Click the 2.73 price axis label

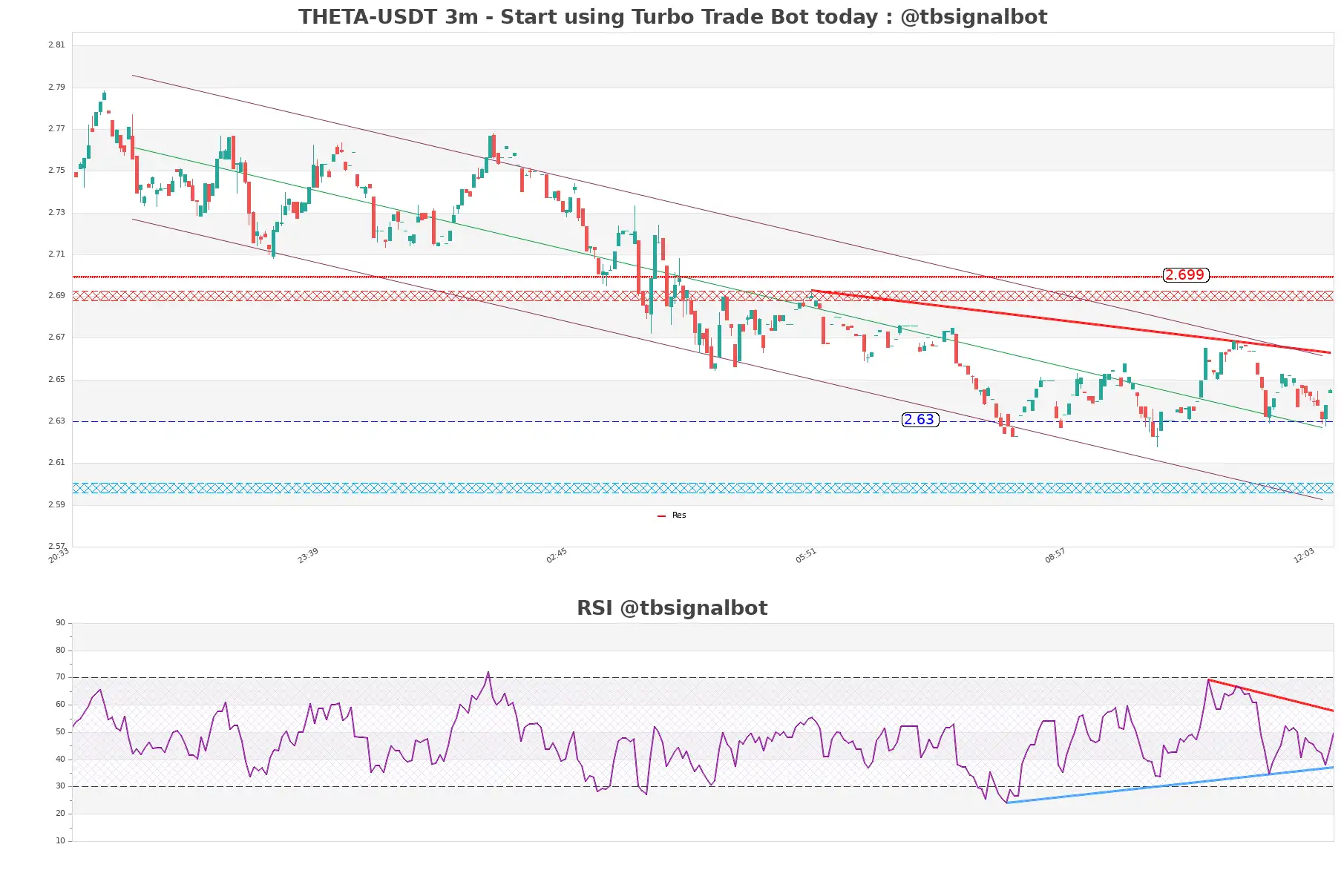pyautogui.click(x=56, y=213)
